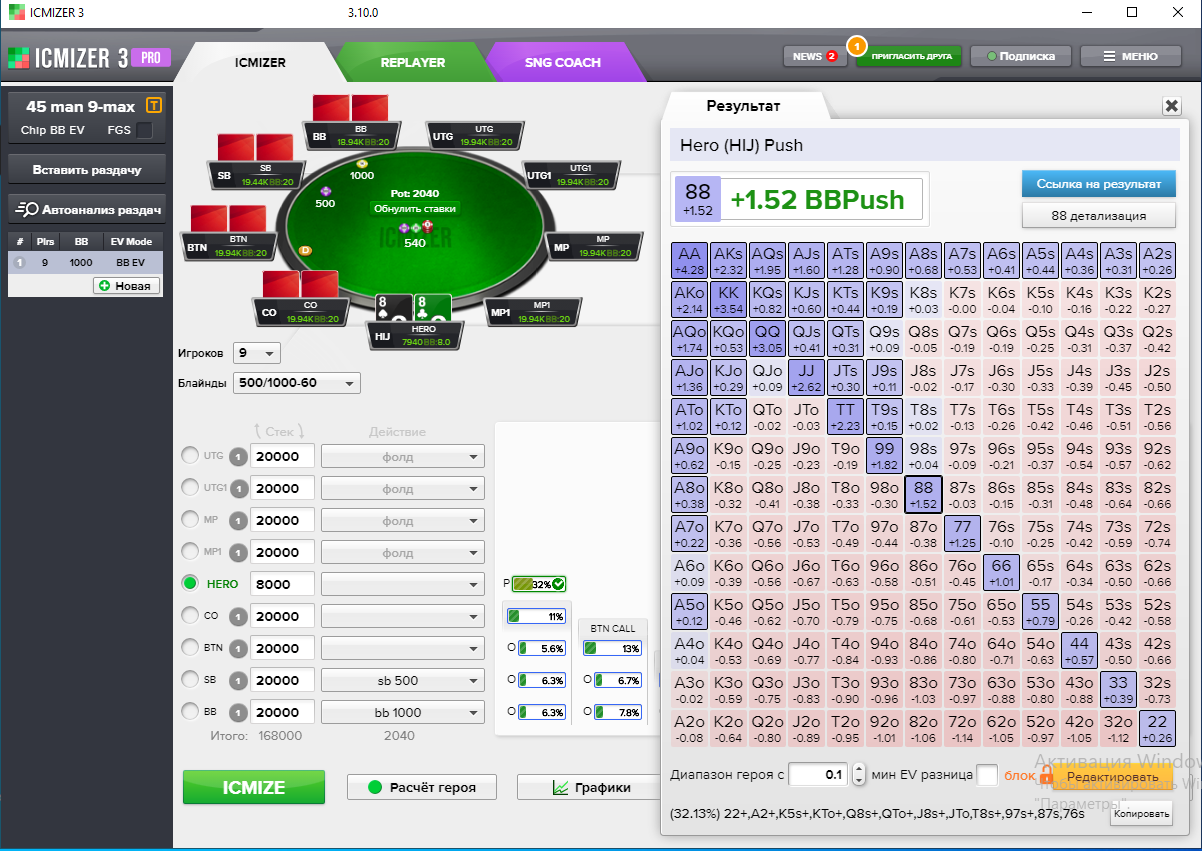Click the pot chips above 540
Screen dimensions: 1202x851
pos(415,227)
